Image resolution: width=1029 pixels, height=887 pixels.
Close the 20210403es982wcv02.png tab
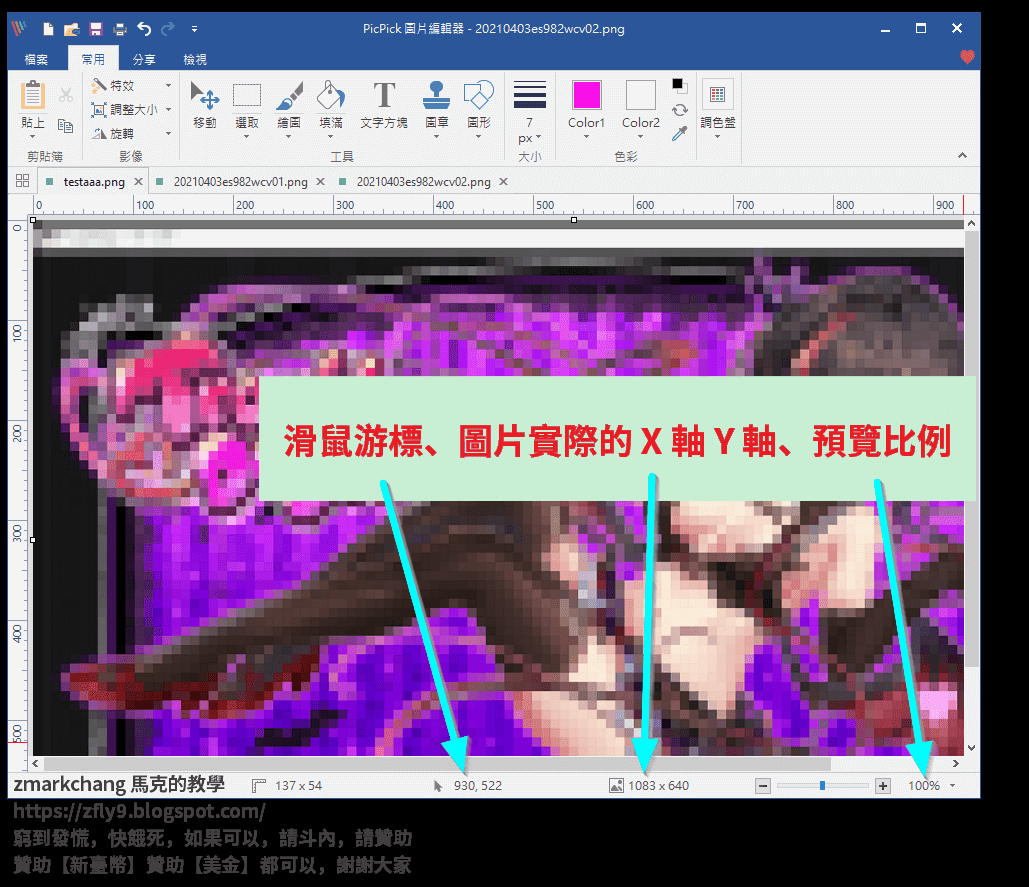tap(503, 182)
